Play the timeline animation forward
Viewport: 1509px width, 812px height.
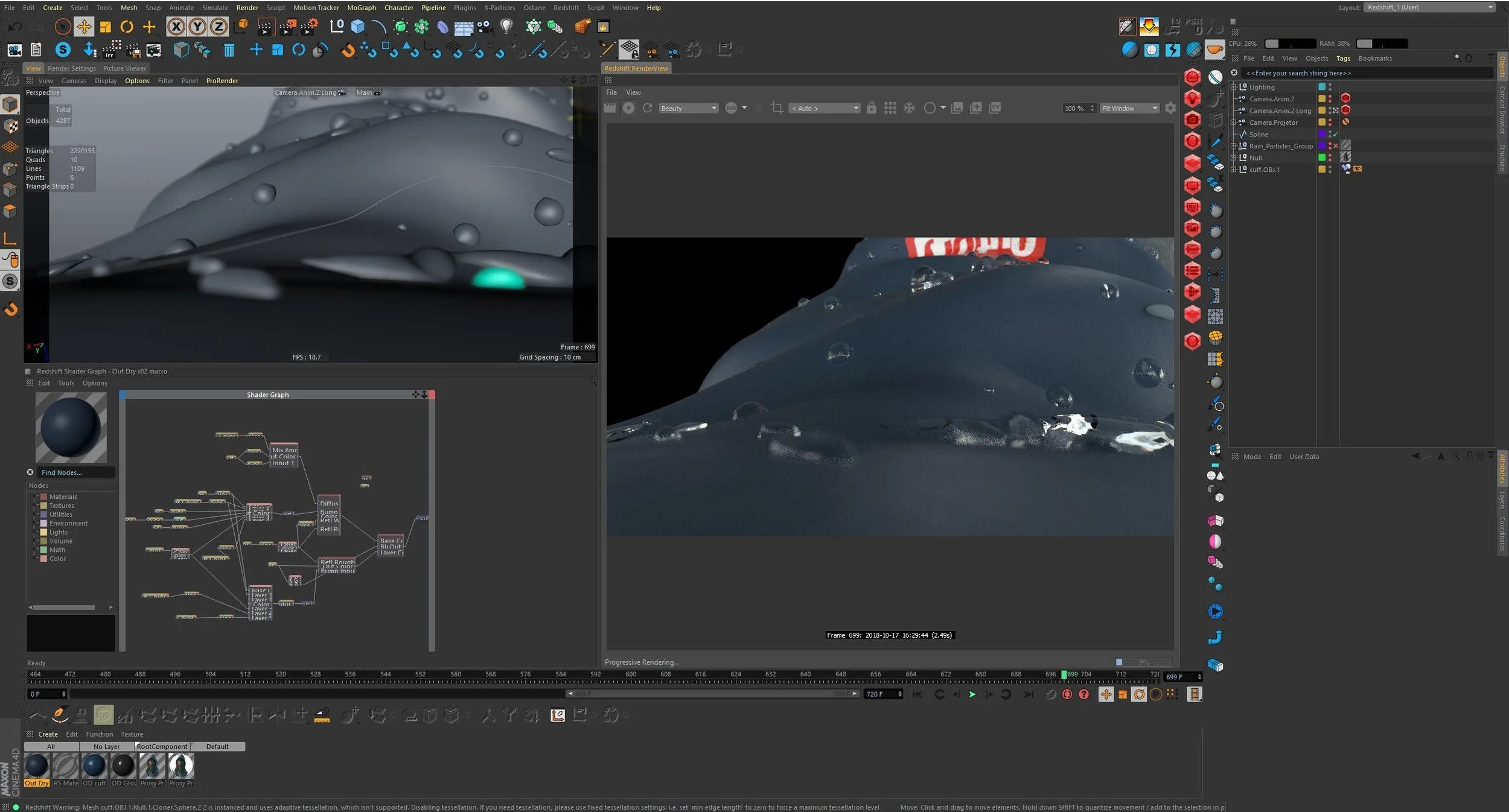pos(972,694)
